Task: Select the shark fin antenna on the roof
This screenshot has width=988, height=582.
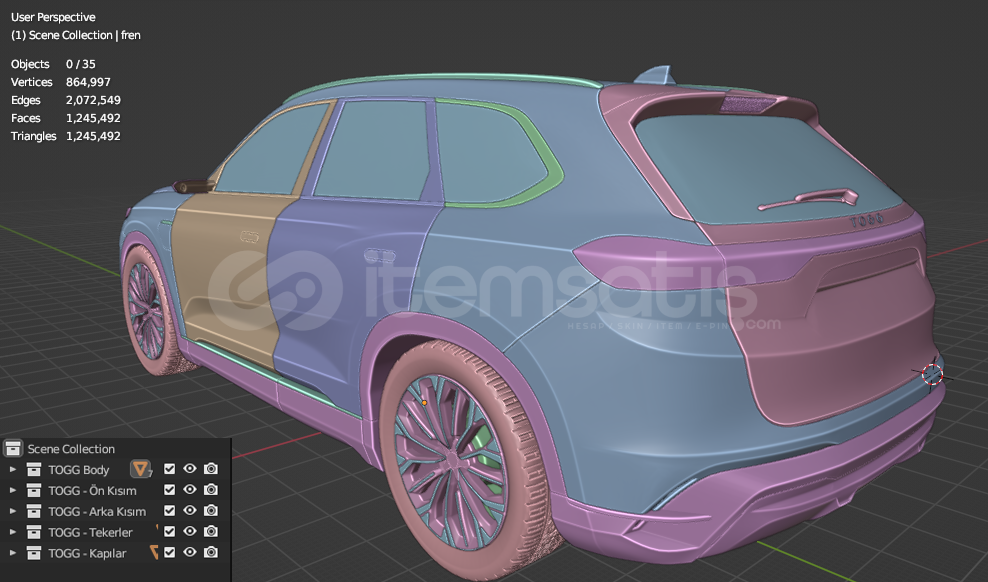Action: click(657, 75)
